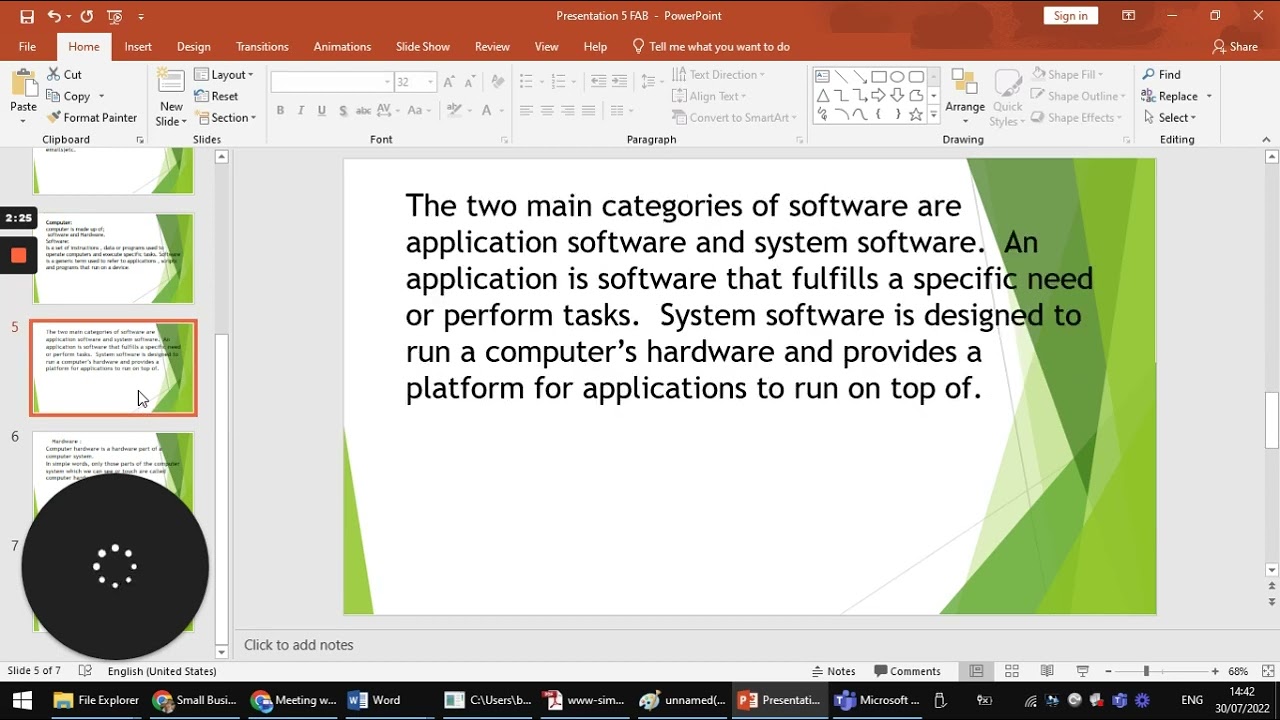Image resolution: width=1280 pixels, height=720 pixels.
Task: Open the Transitions tab
Action: pos(262,46)
